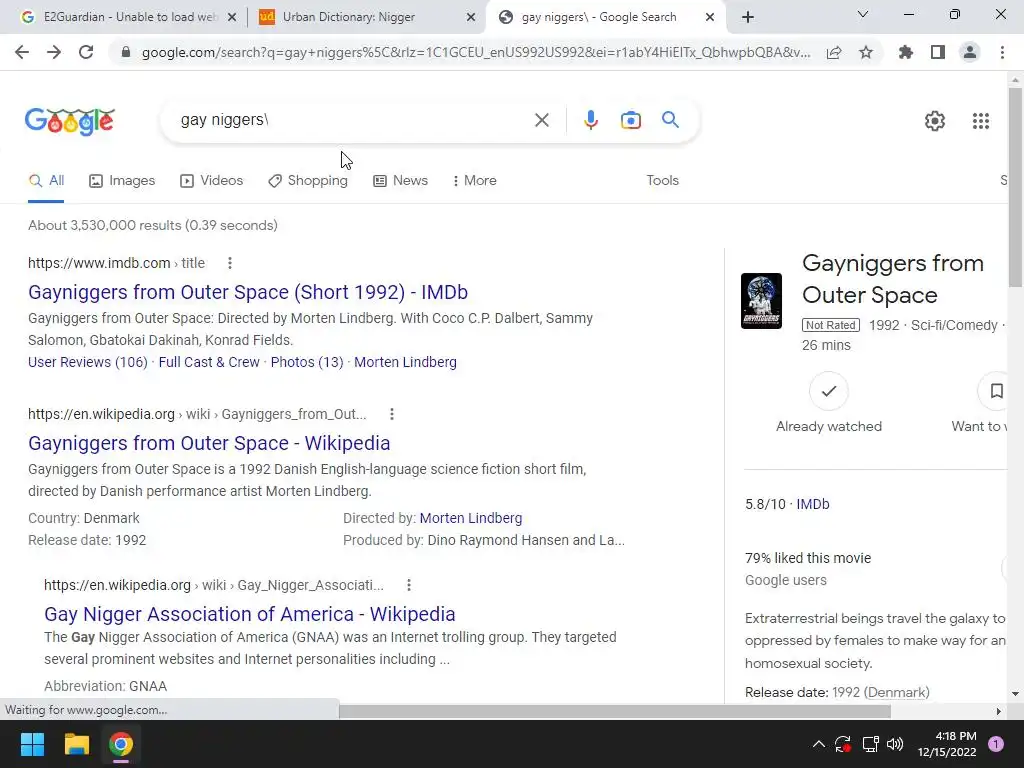The image size is (1024, 768).
Task: Click the browser forward arrow
Action: click(54, 52)
